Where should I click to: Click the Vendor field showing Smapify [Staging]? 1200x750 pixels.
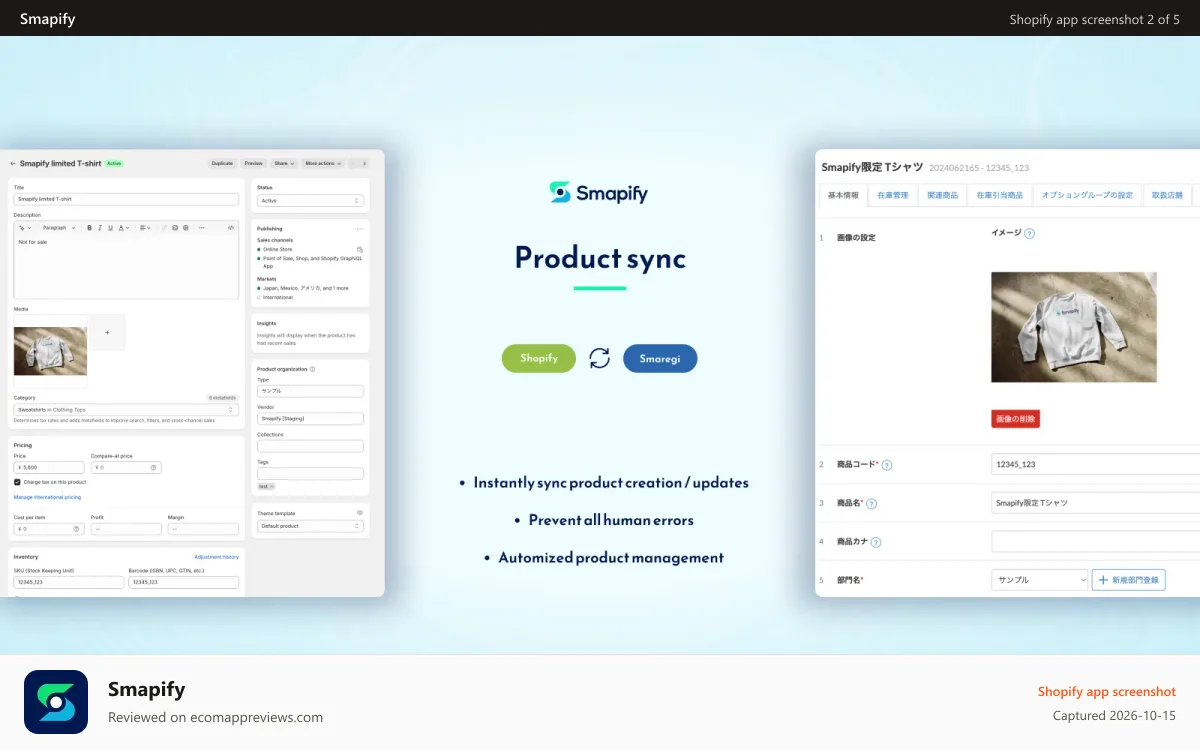pyautogui.click(x=310, y=418)
